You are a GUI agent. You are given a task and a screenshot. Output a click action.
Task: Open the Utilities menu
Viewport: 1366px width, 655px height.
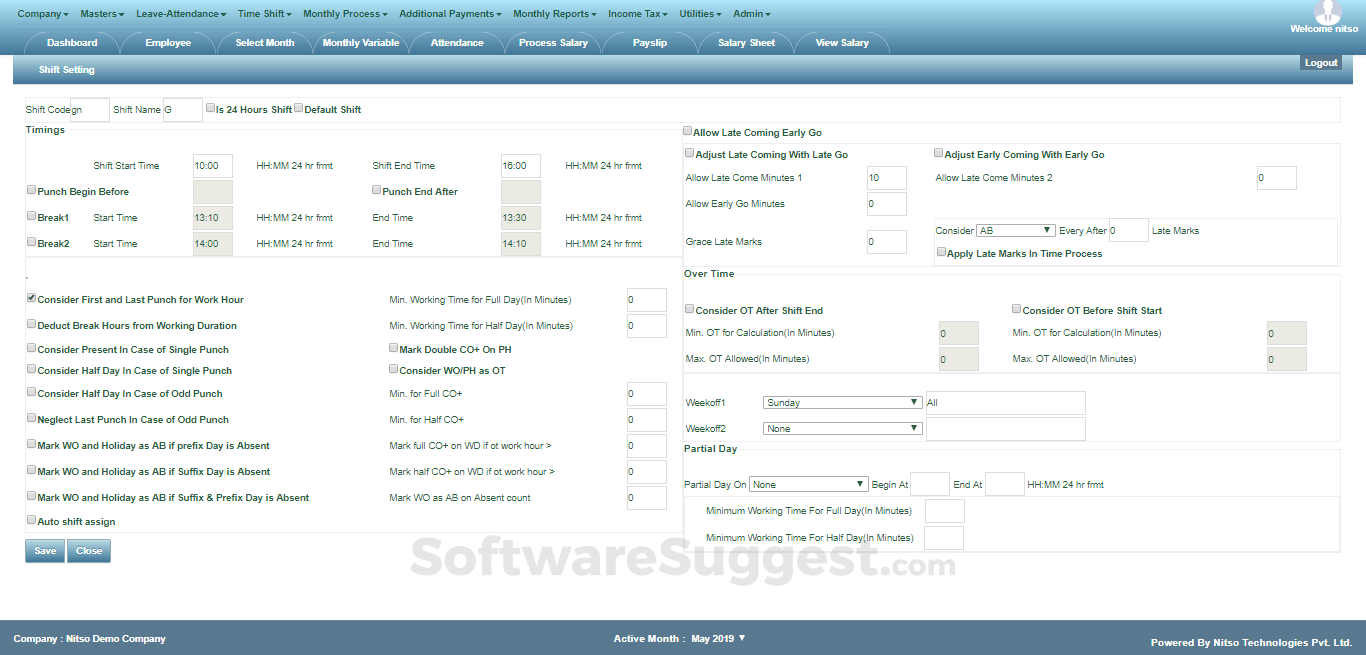699,13
